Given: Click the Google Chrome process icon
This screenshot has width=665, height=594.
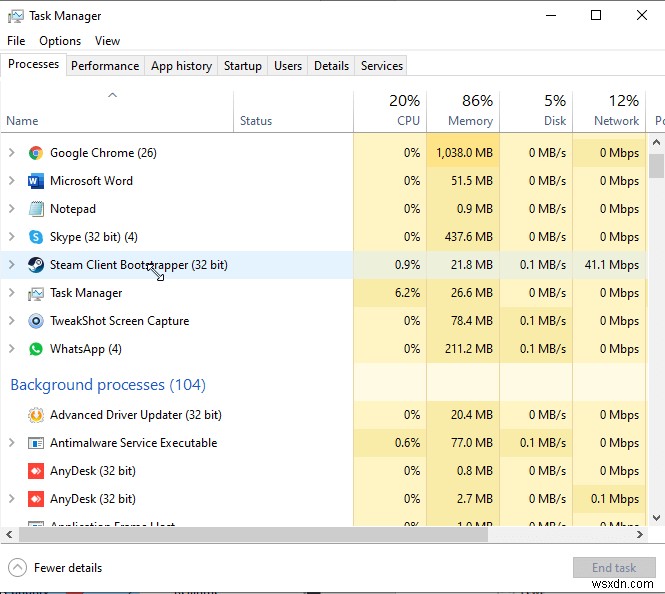Looking at the screenshot, I should tap(36, 153).
